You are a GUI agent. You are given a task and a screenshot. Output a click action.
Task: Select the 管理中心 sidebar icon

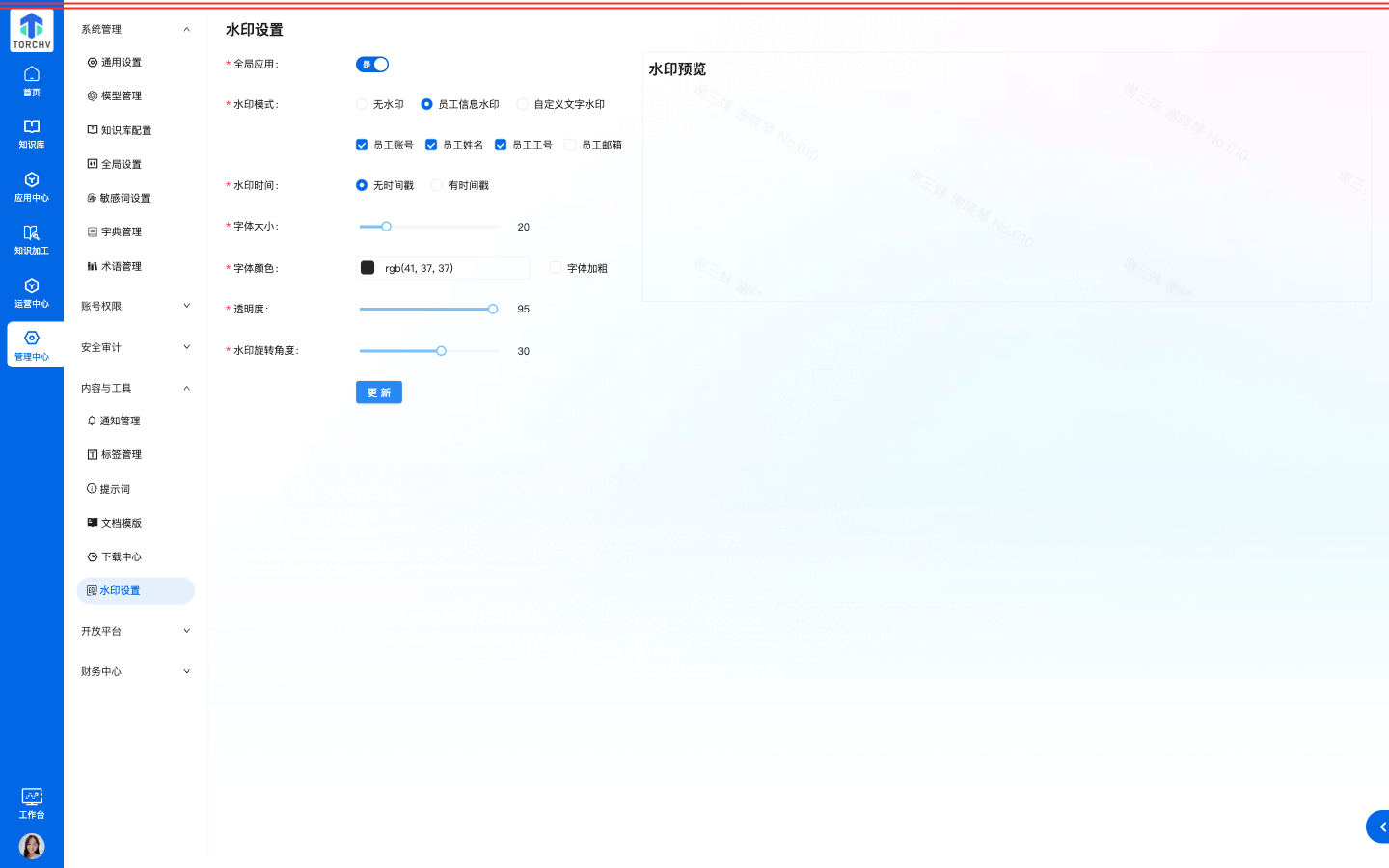(32, 345)
